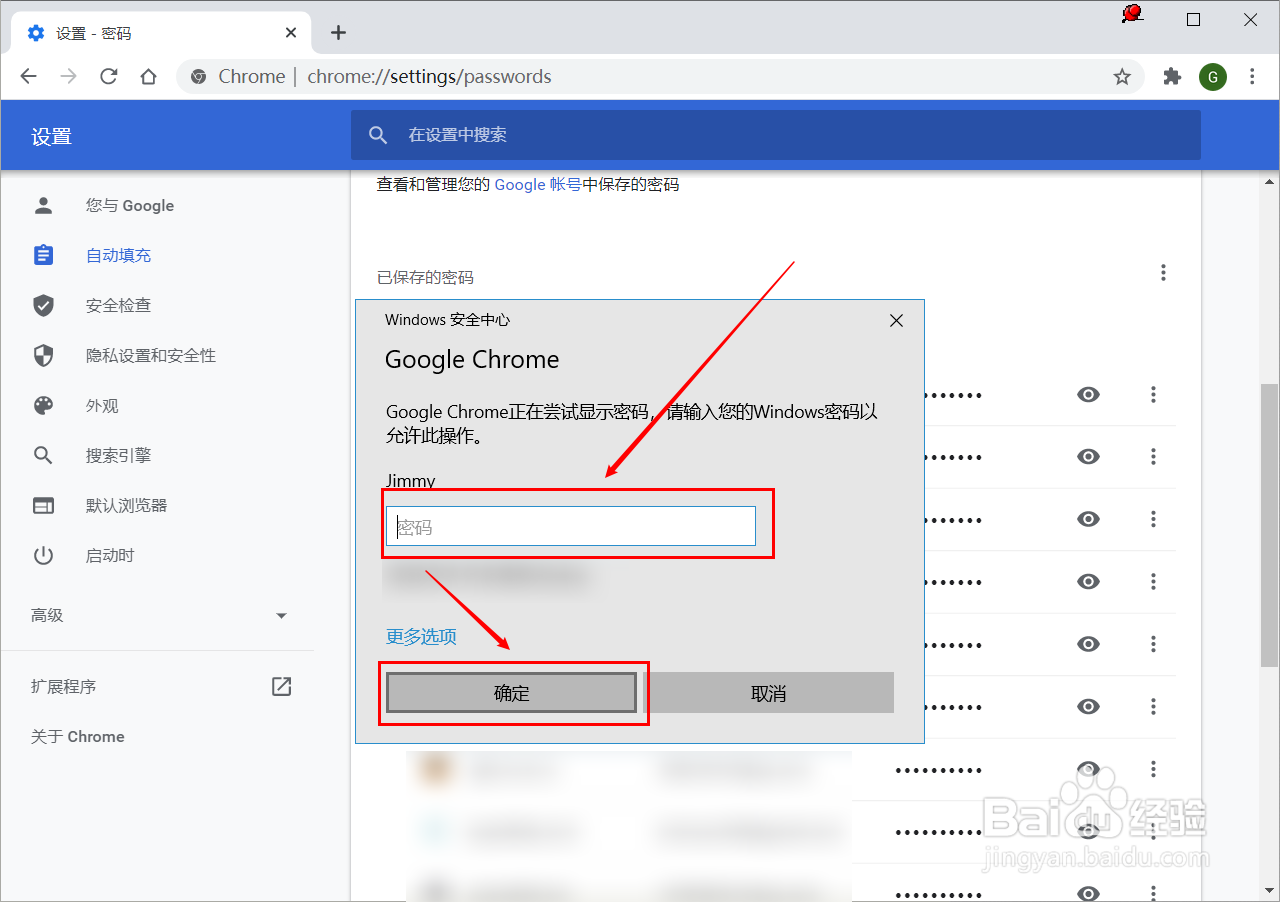Click inside the 密码 input field

pos(570,526)
